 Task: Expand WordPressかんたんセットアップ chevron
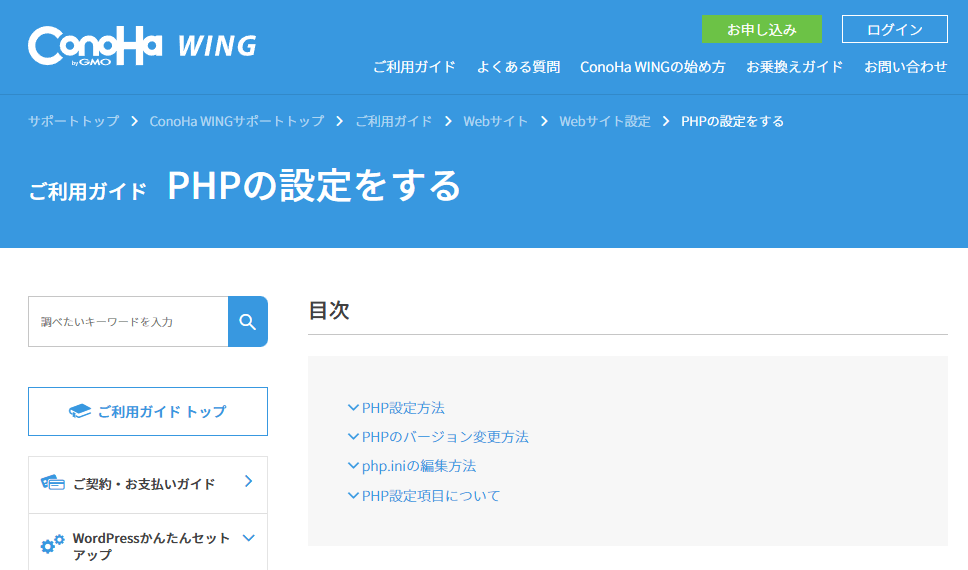tap(248, 538)
